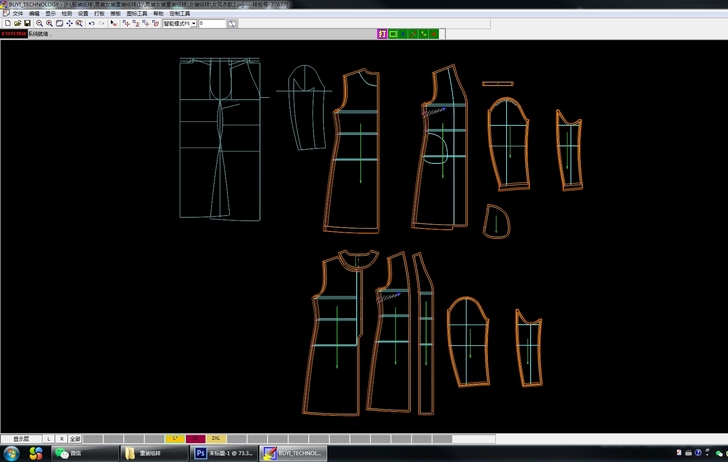Image resolution: width=728 pixels, height=462 pixels.
Task: Click the blue help tray icon
Action: pos(698,453)
